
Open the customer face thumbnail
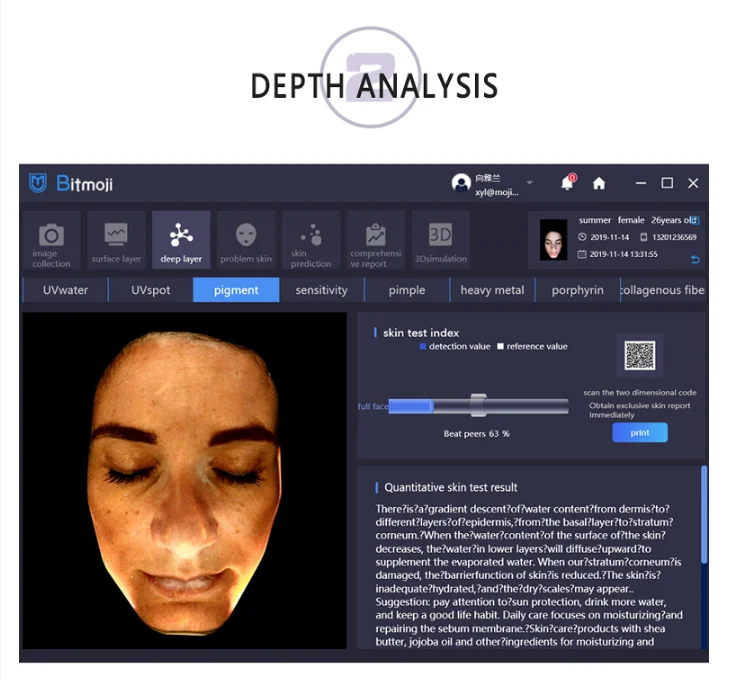click(x=553, y=239)
